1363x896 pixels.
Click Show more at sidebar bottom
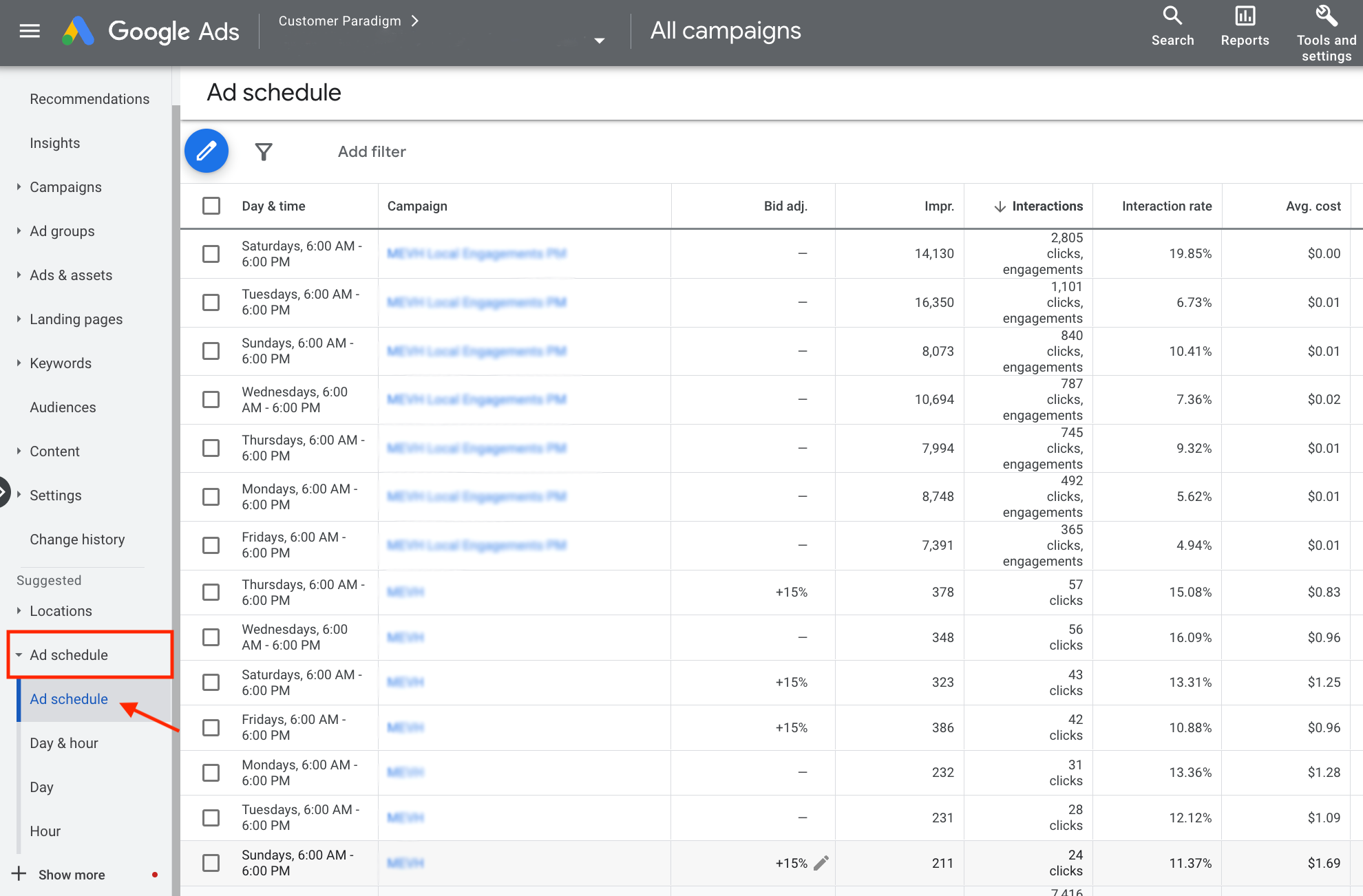(72, 874)
